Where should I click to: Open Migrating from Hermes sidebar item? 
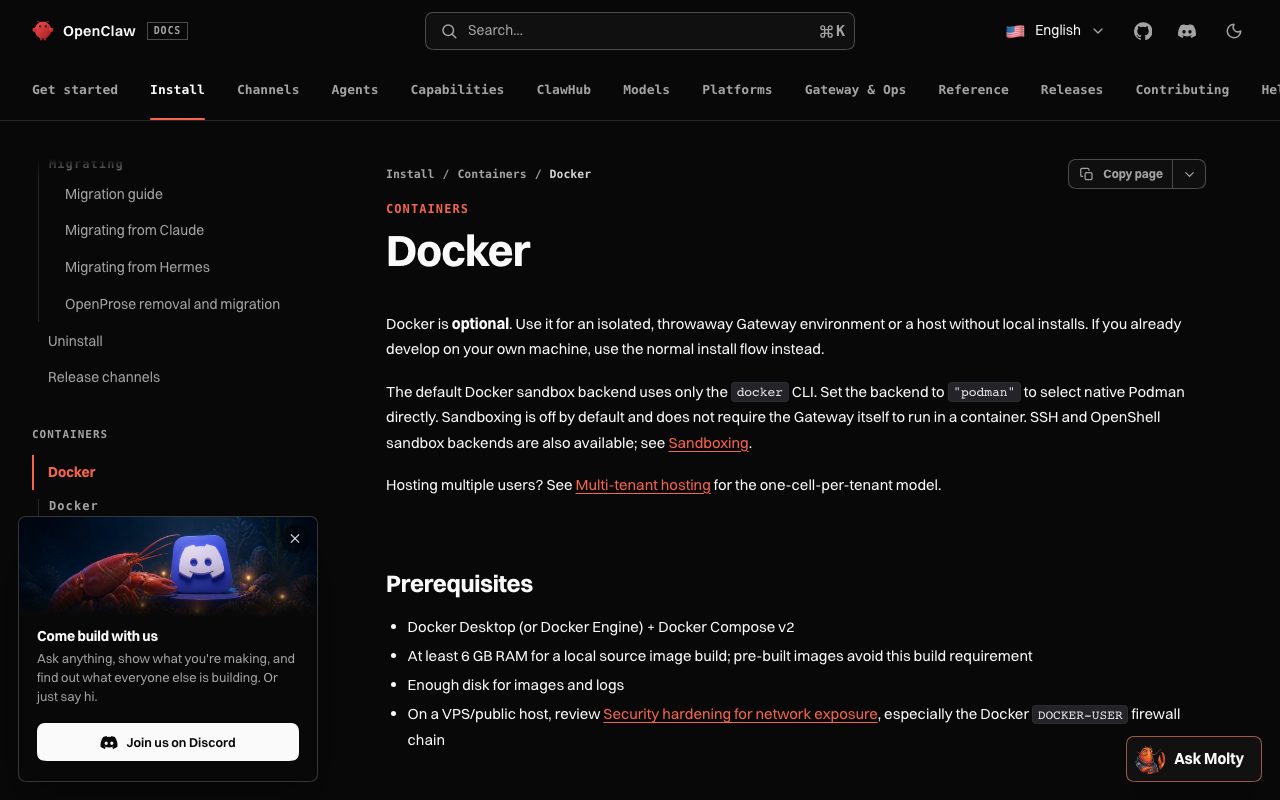[x=137, y=267]
